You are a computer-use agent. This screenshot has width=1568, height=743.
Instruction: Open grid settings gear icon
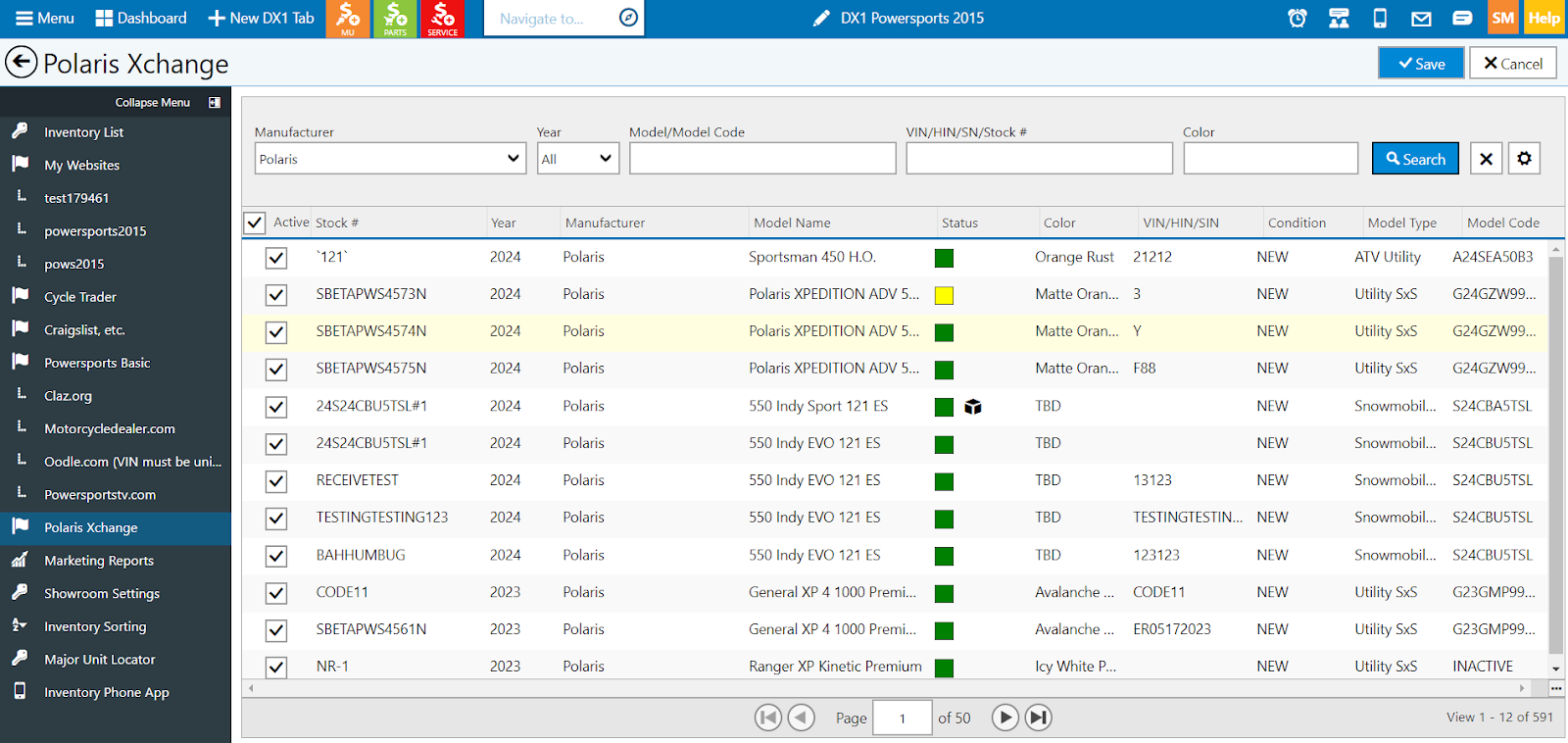click(x=1524, y=159)
